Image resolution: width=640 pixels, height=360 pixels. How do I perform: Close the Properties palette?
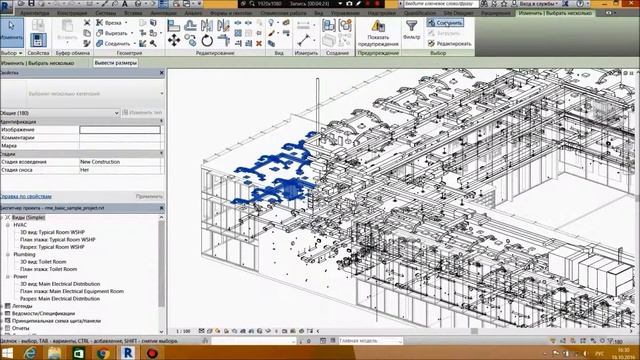(x=162, y=73)
